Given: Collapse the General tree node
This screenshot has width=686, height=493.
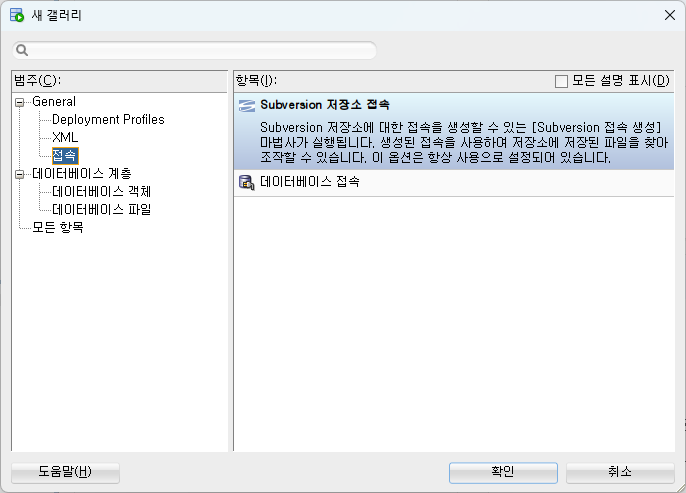Looking at the screenshot, I should coord(19,102).
